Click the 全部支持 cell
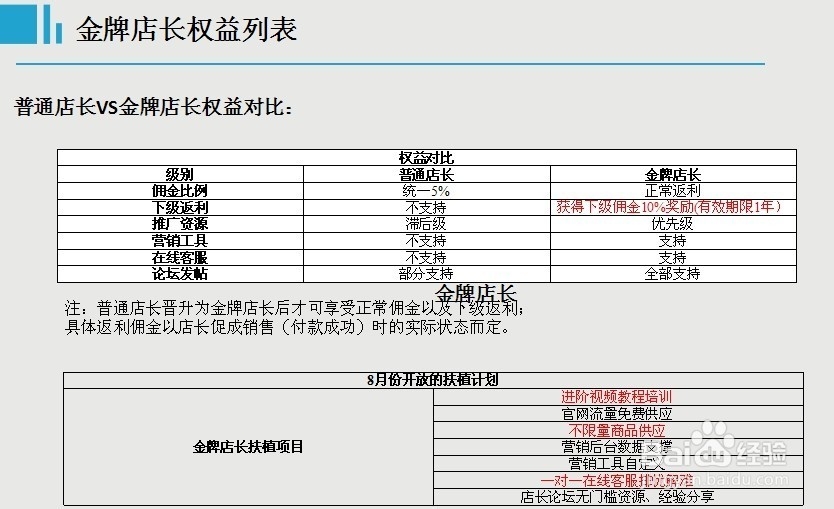The image size is (834, 509). coord(673,273)
